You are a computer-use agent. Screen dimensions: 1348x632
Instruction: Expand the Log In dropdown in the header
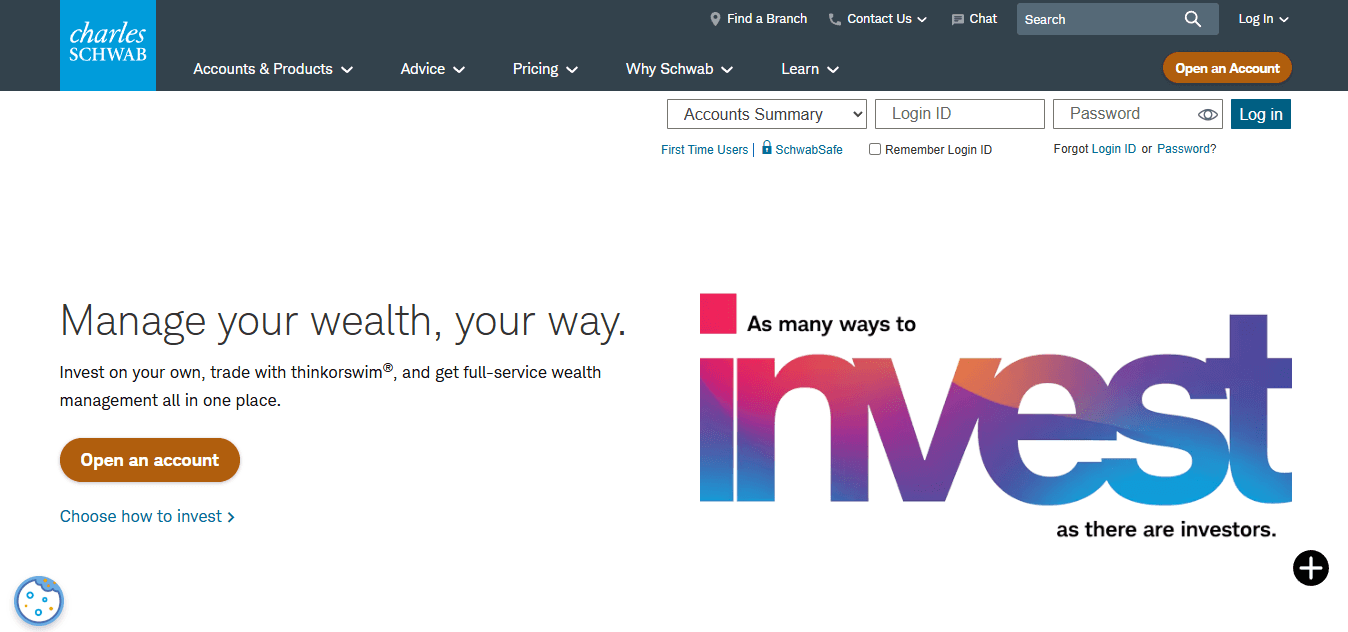1262,18
